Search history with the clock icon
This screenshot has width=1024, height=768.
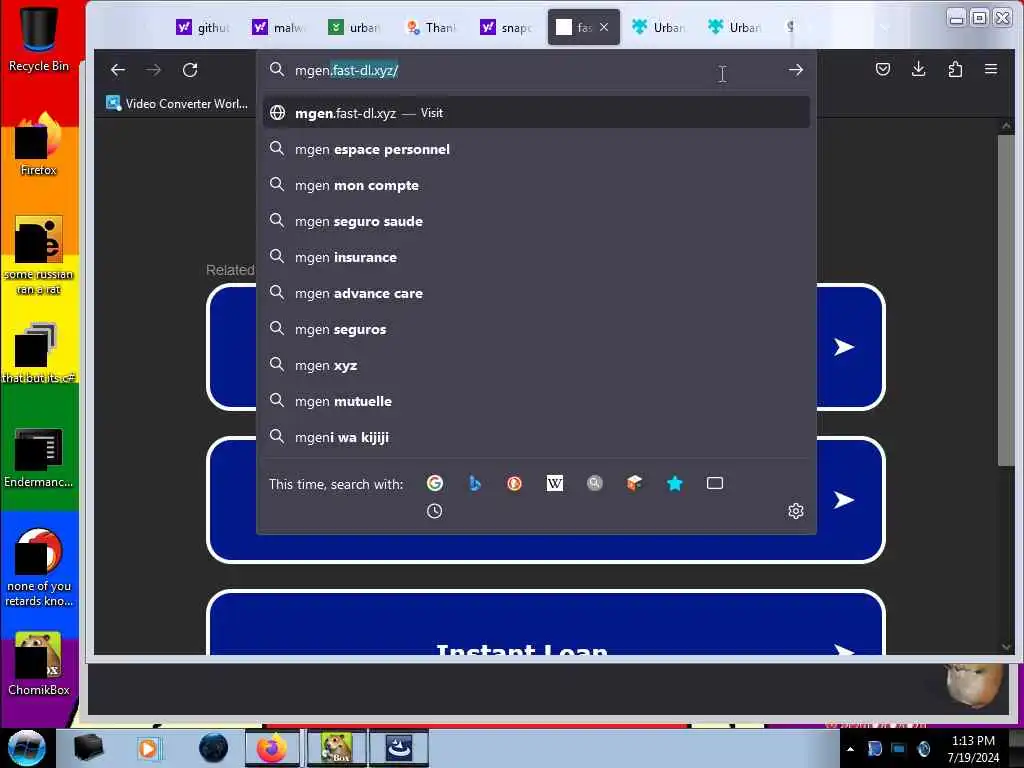coord(434,511)
